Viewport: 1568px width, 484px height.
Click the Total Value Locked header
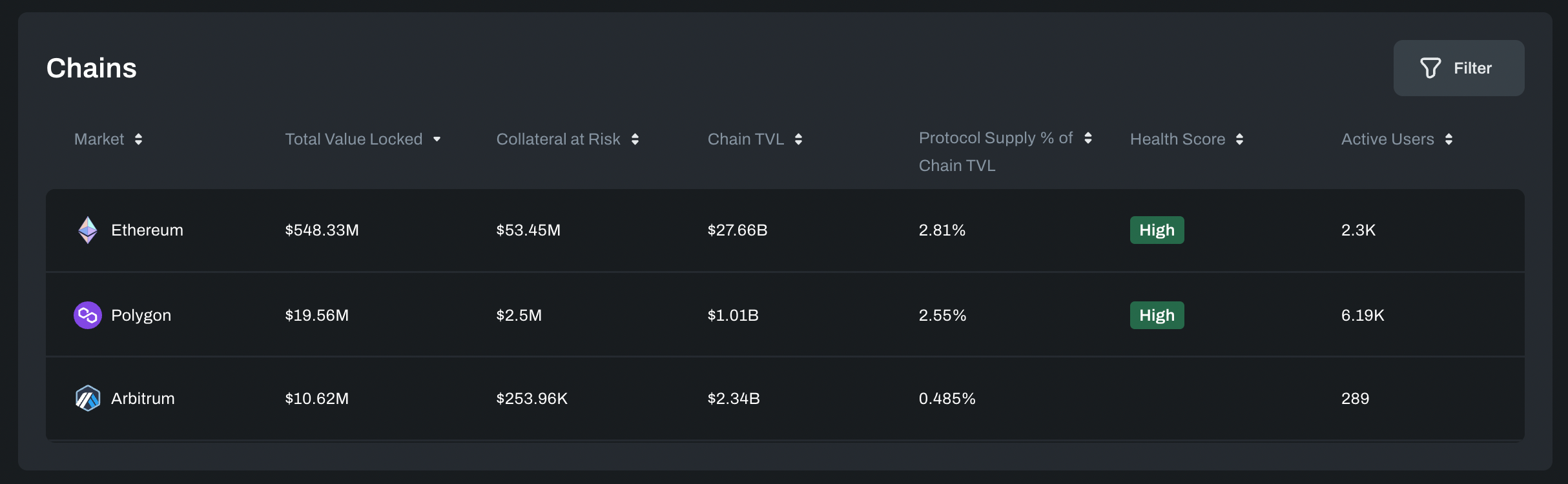point(353,139)
